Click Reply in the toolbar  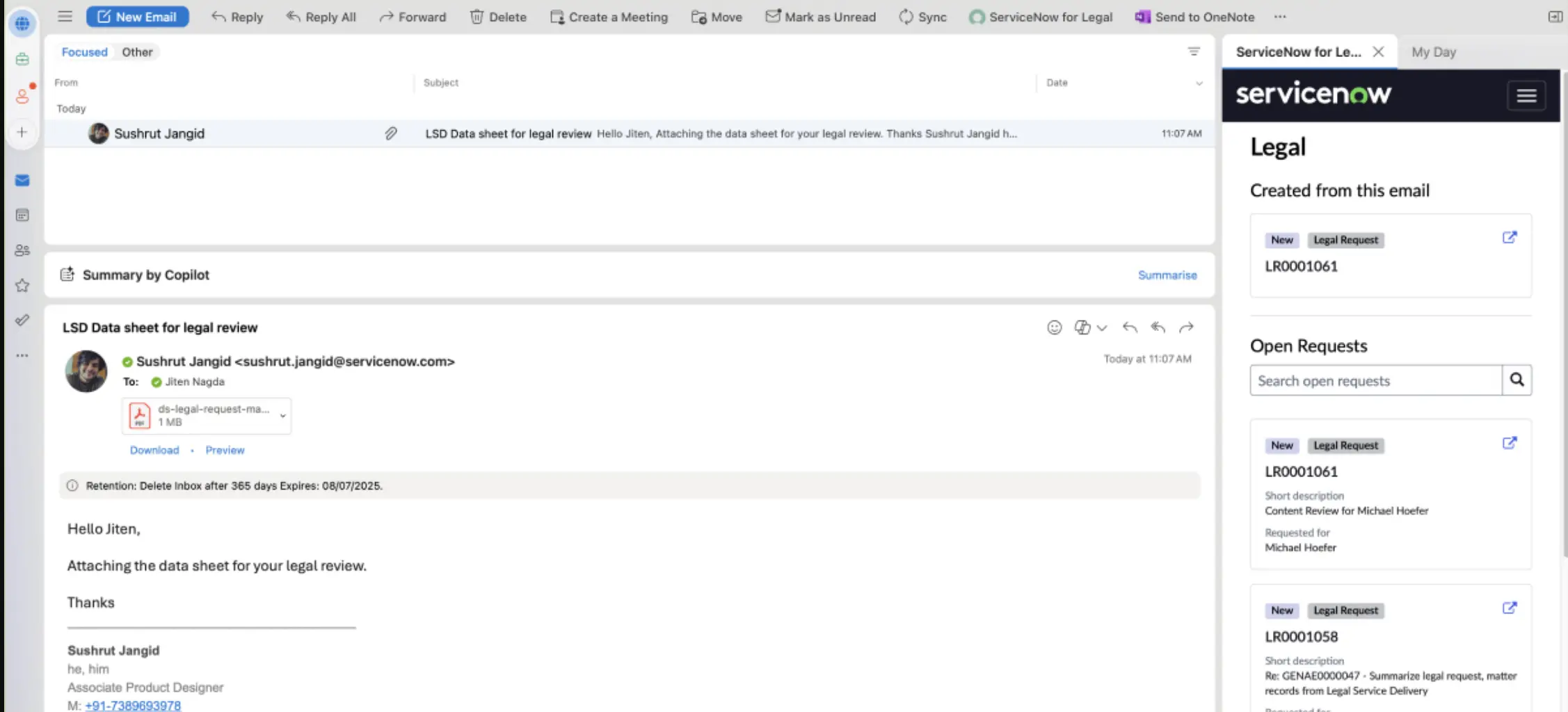click(237, 17)
